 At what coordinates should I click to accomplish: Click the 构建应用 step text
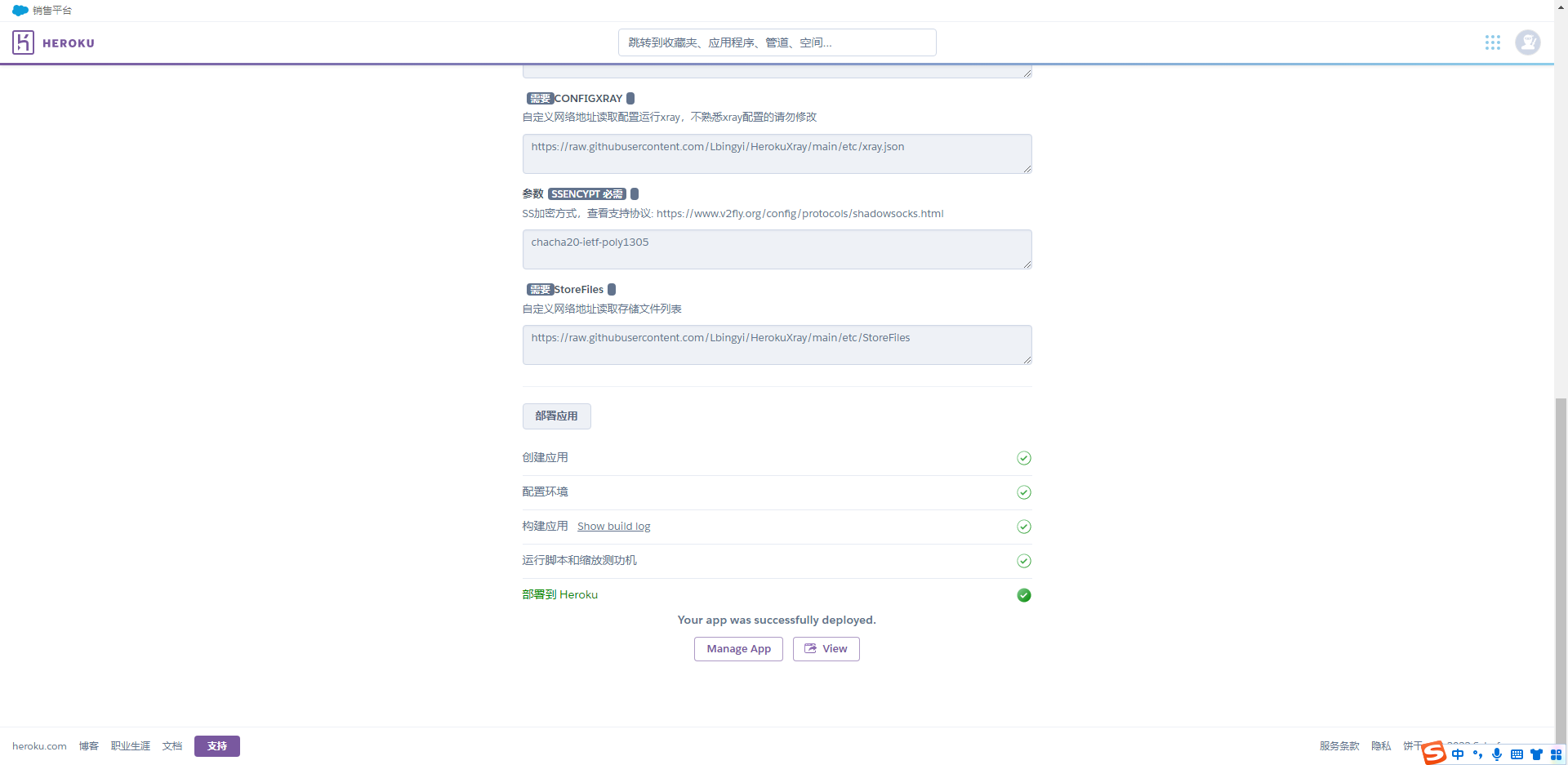point(545,527)
